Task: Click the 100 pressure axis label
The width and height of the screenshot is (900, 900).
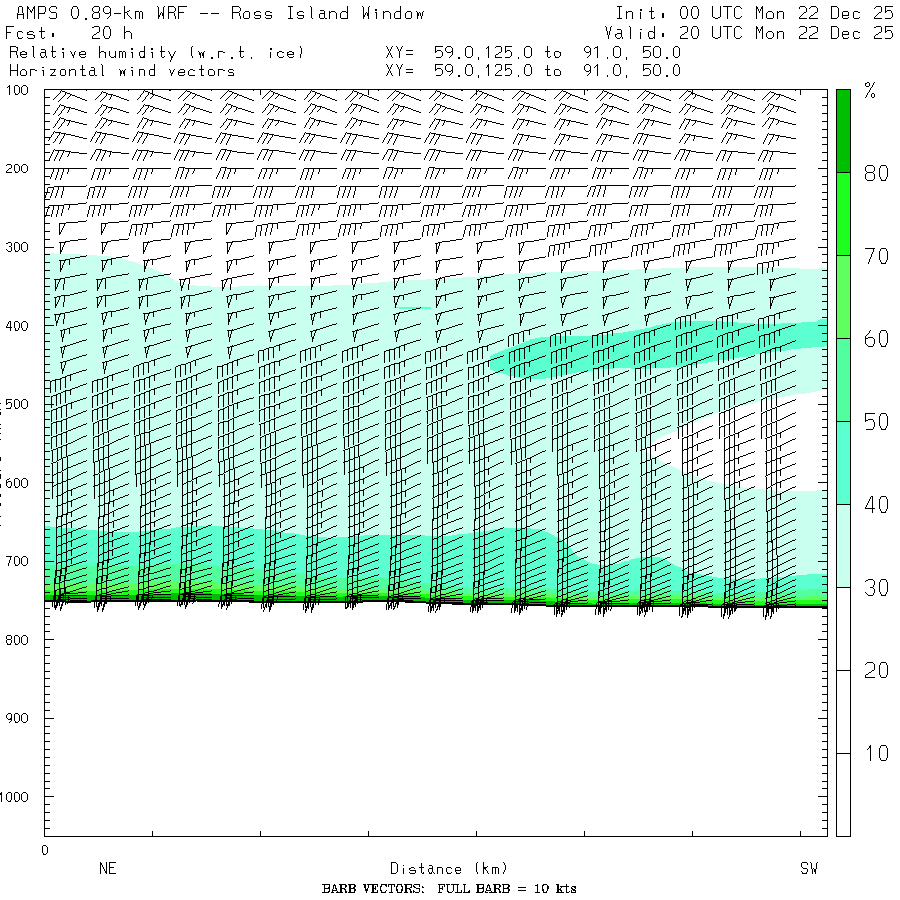Action: [x=17, y=90]
